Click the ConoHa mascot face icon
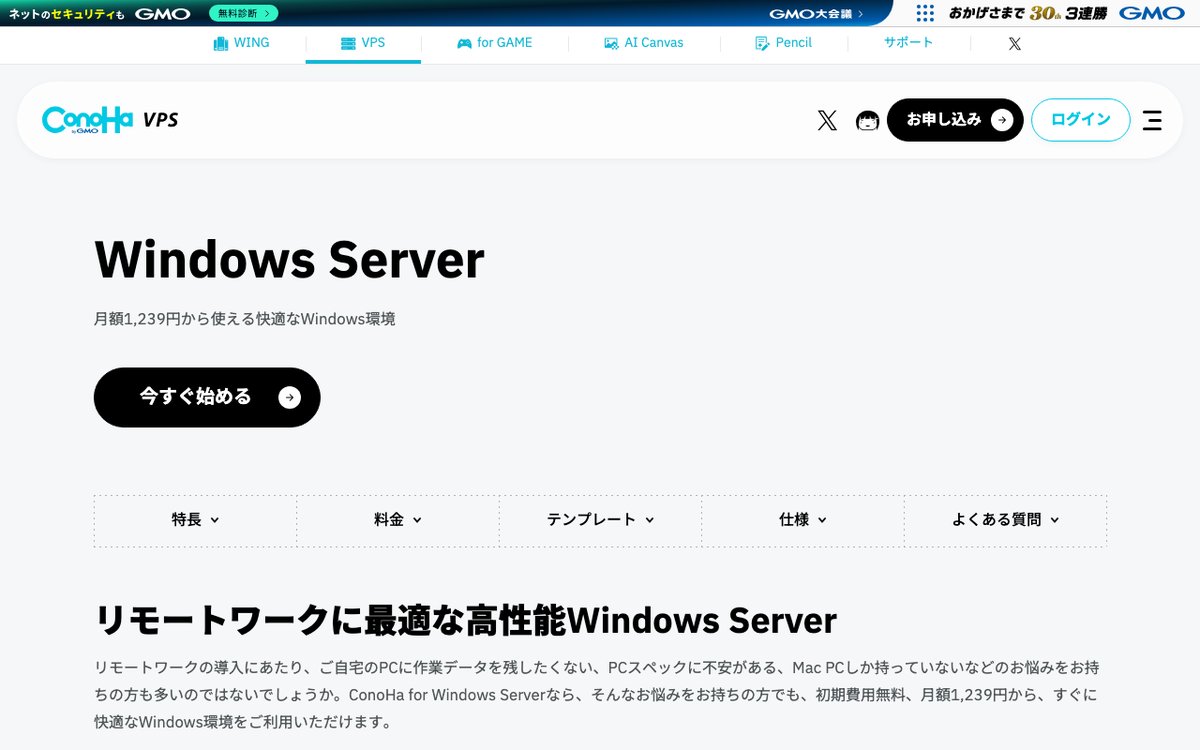 868,121
